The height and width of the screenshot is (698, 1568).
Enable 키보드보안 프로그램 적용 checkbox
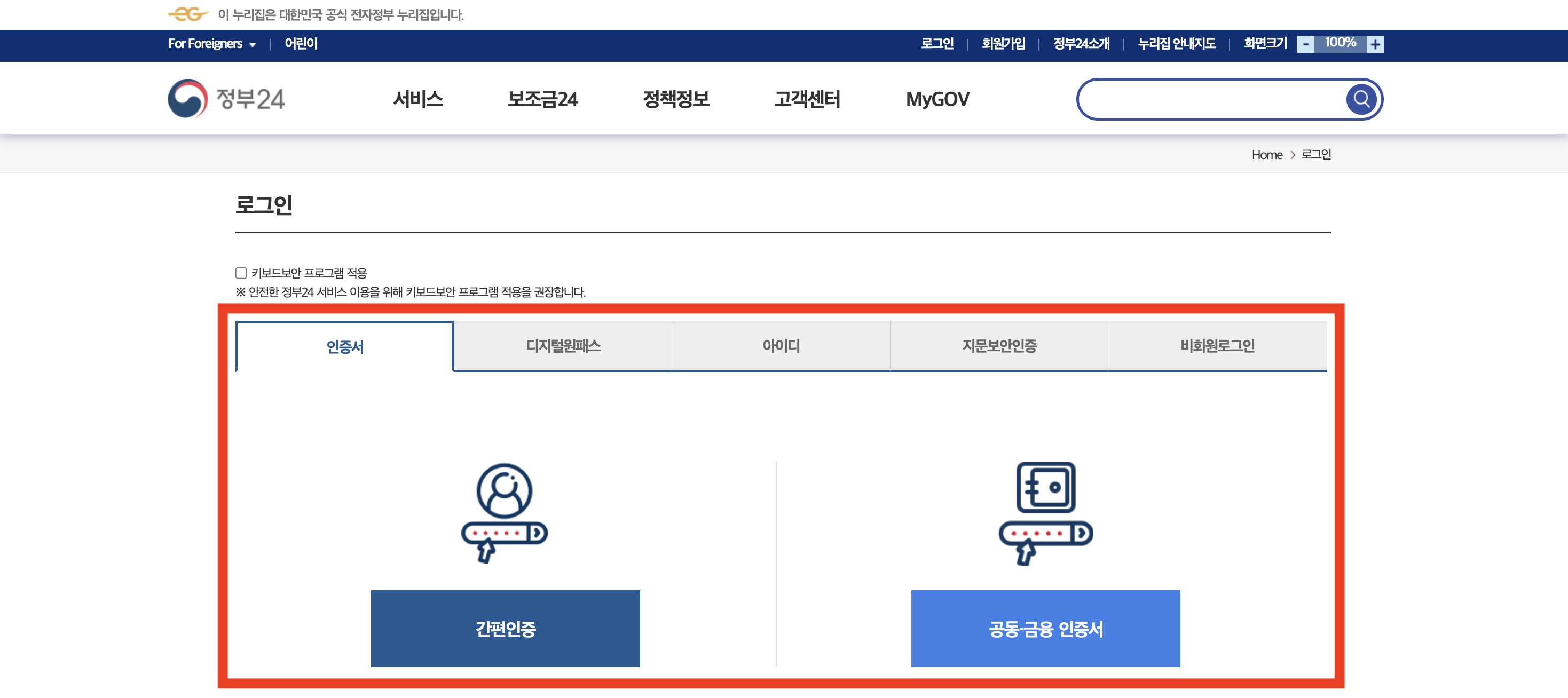241,273
